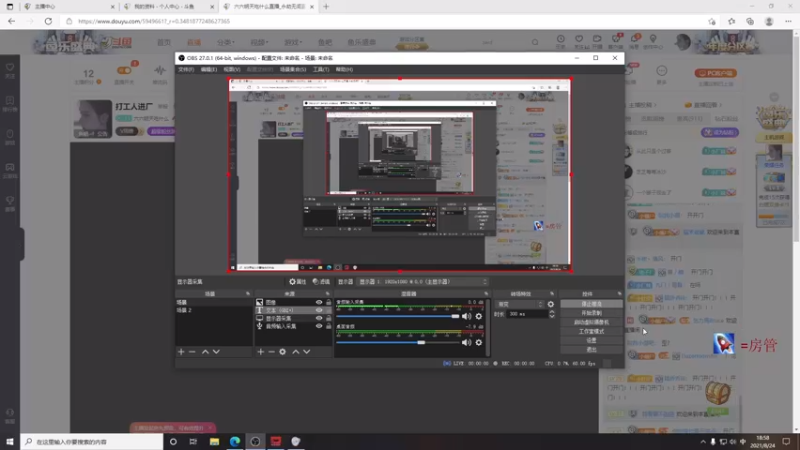Click browser back arrow
Screen dimensions: 800x450
click(x=11, y=21)
